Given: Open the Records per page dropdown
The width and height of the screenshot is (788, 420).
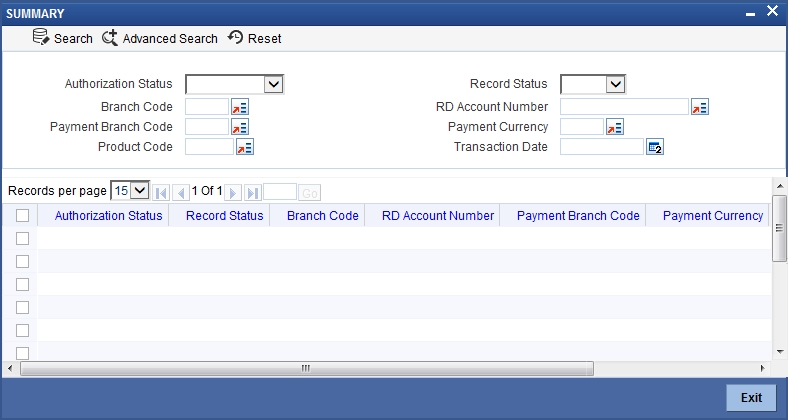Looking at the screenshot, I should 130,190.
